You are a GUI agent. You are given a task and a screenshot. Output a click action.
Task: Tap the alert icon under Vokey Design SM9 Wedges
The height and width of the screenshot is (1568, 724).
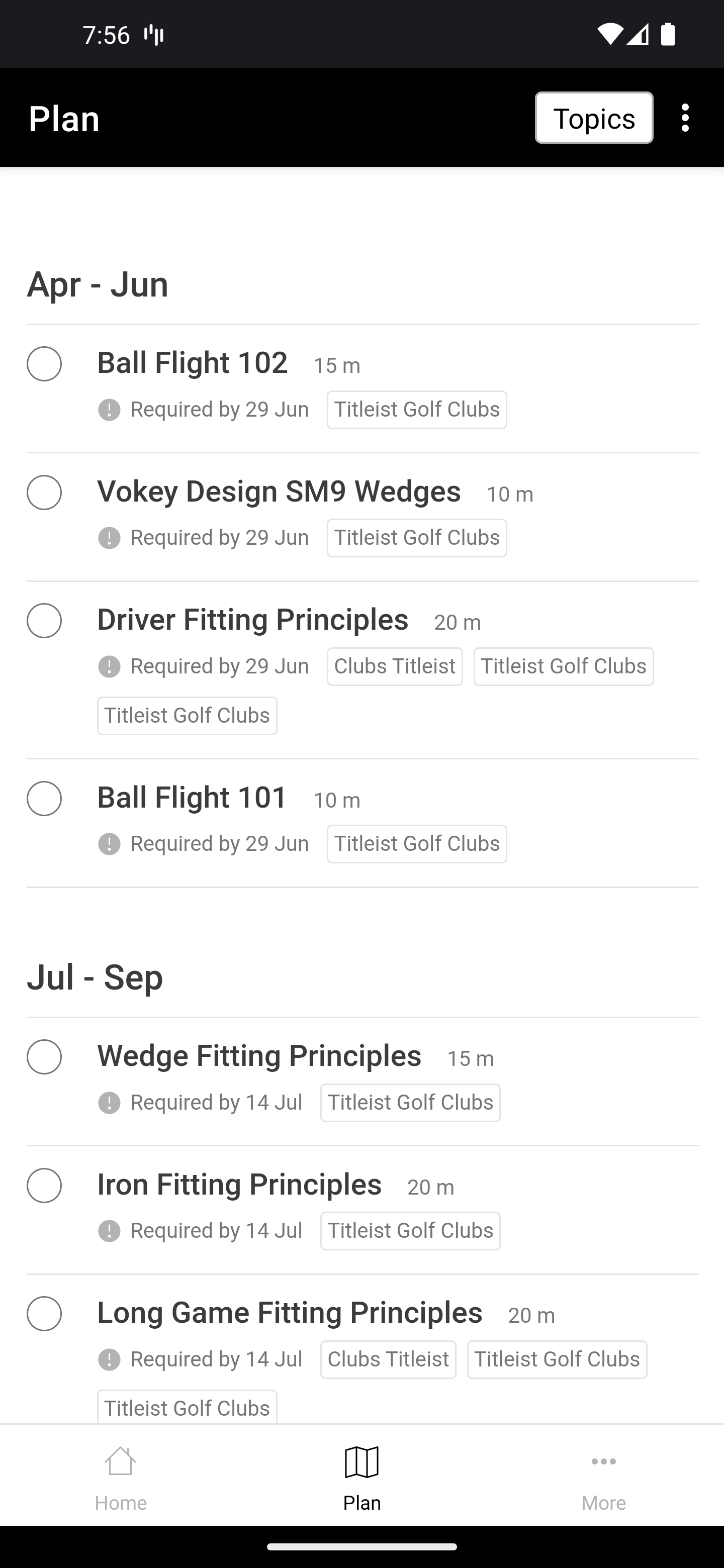[109, 538]
